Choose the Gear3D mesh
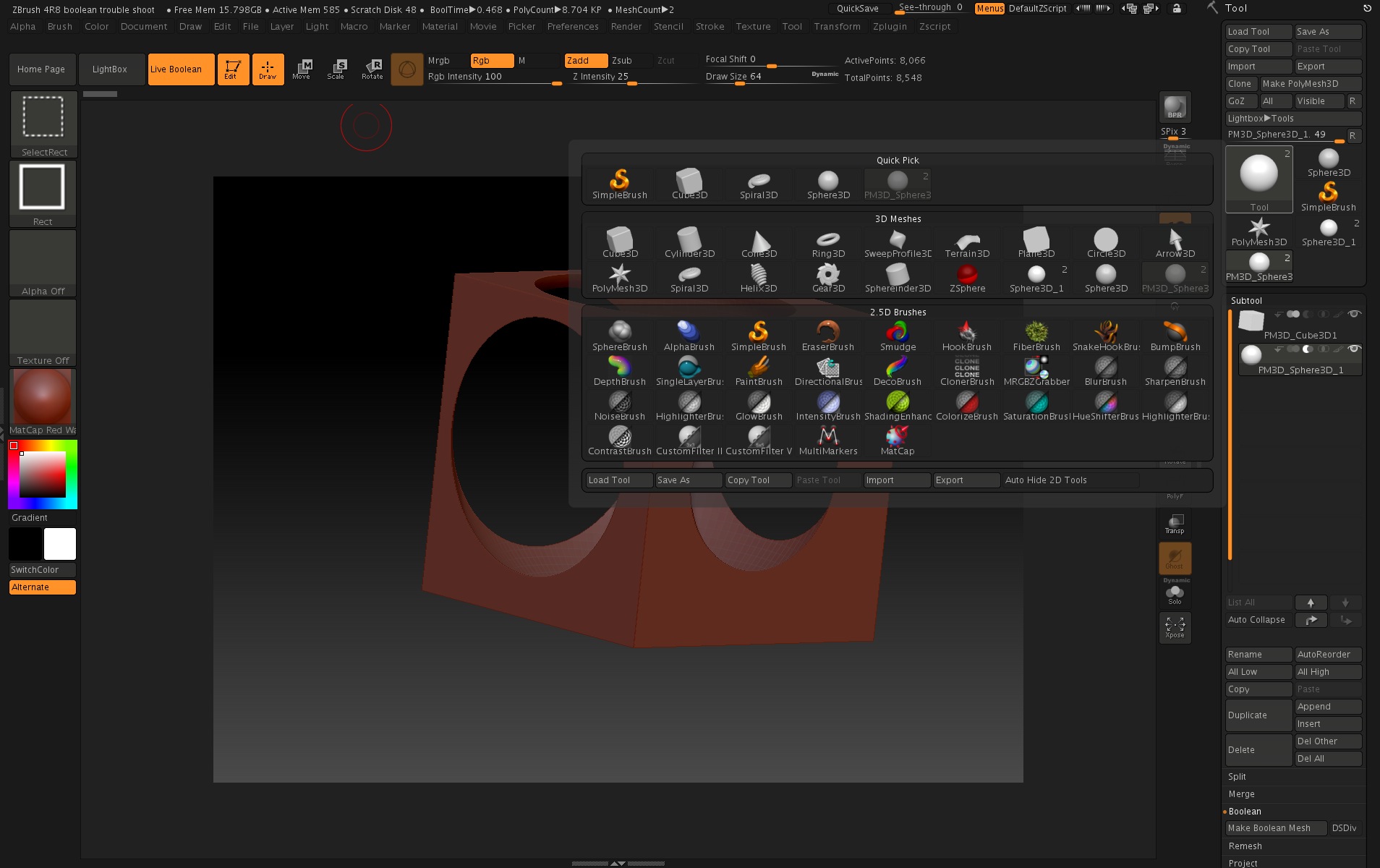1380x868 pixels. pyautogui.click(x=828, y=278)
